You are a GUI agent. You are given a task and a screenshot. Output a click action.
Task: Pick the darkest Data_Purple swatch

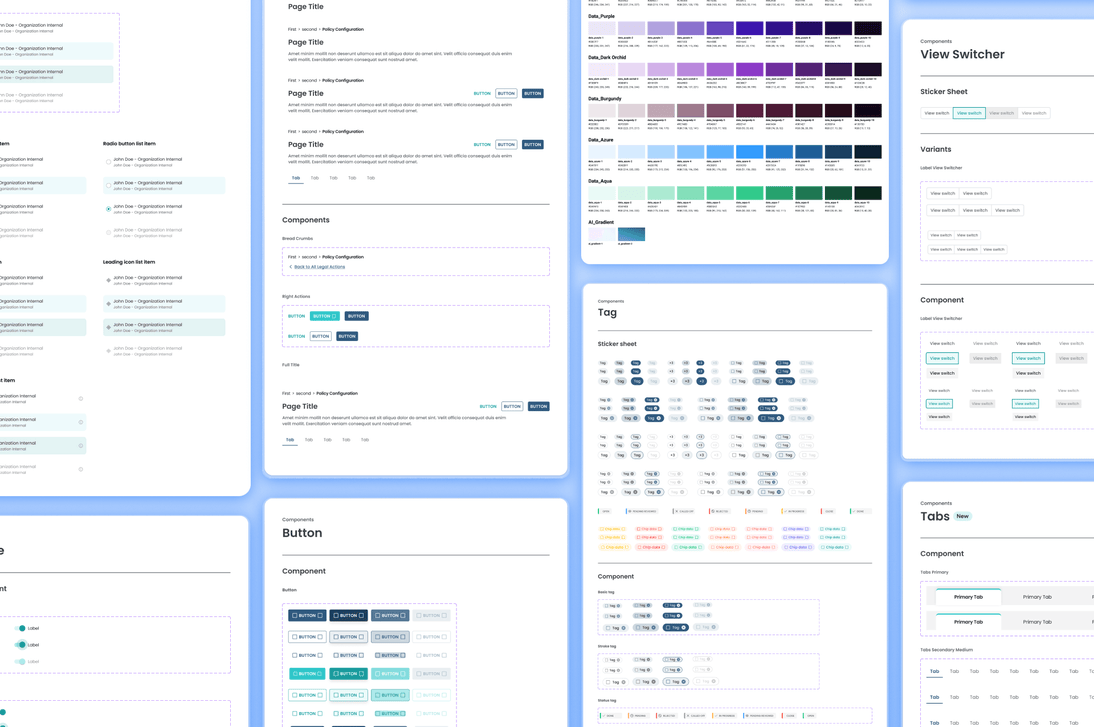coord(868,29)
